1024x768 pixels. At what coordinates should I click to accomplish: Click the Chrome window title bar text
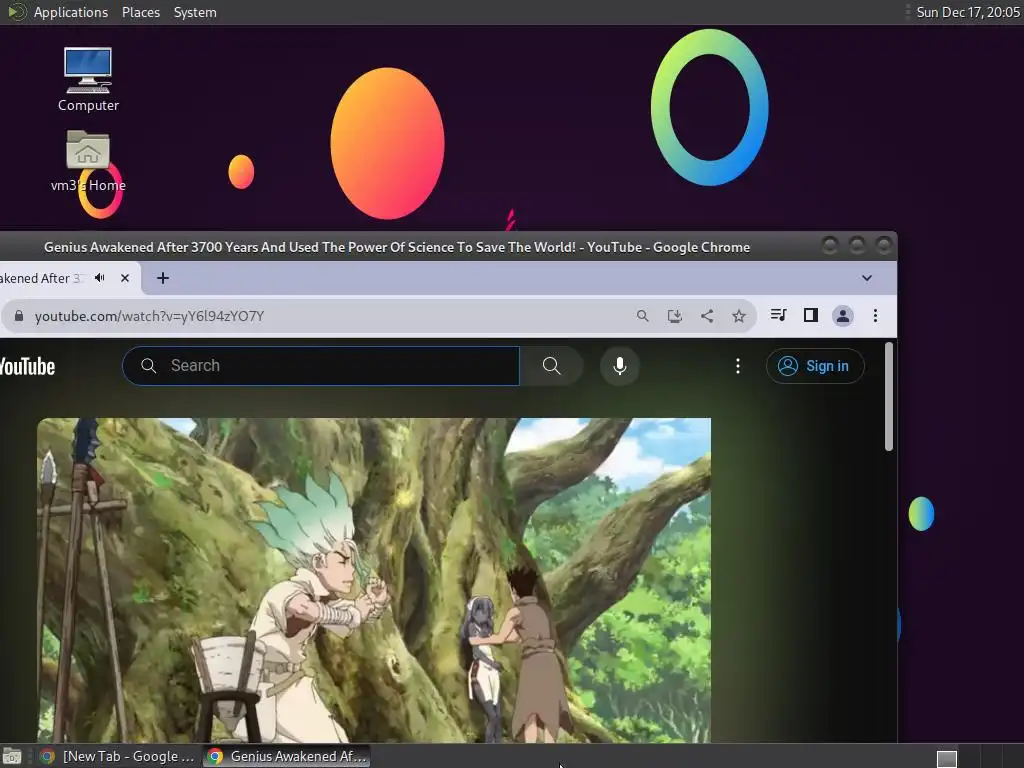[x=397, y=248]
